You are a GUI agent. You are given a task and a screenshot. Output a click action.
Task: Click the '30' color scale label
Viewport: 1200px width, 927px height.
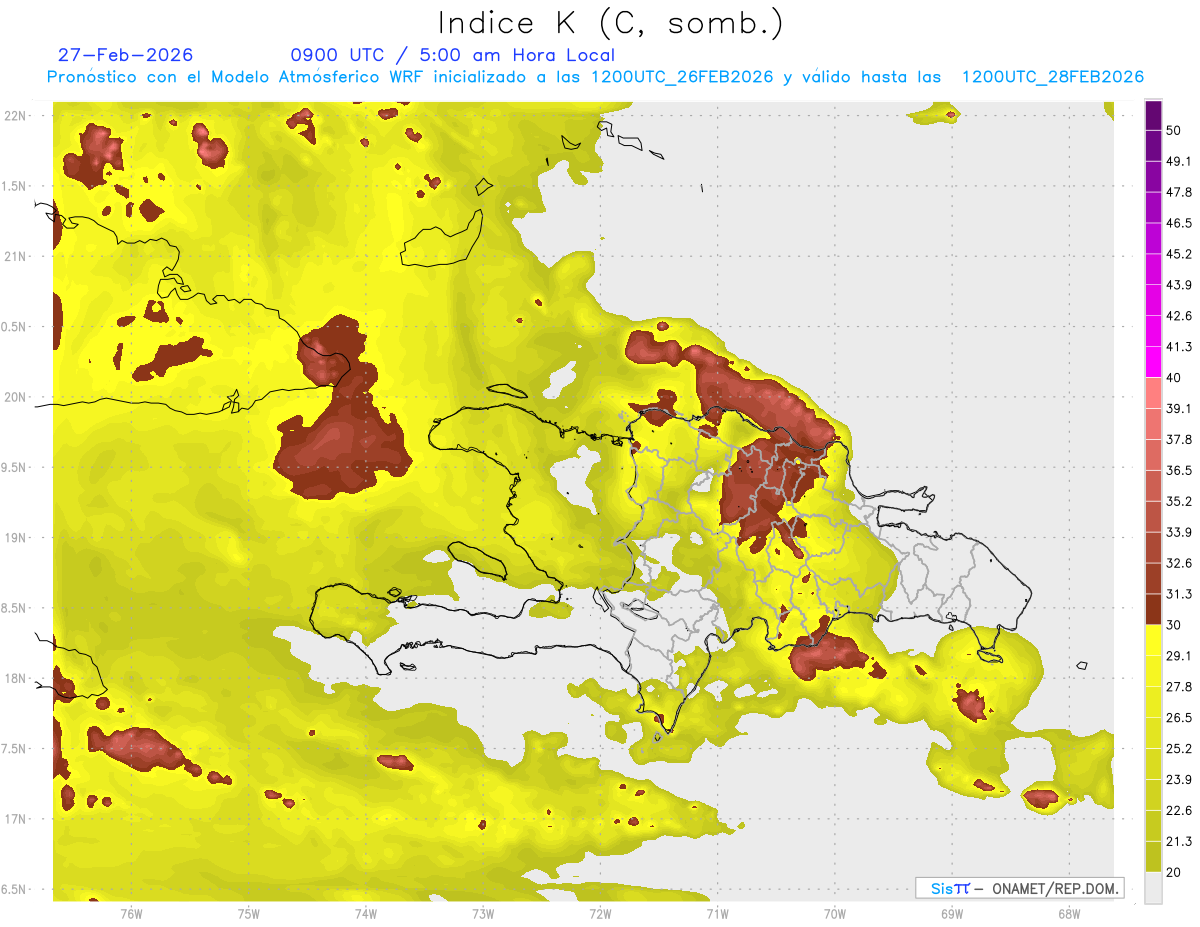[1174, 625]
